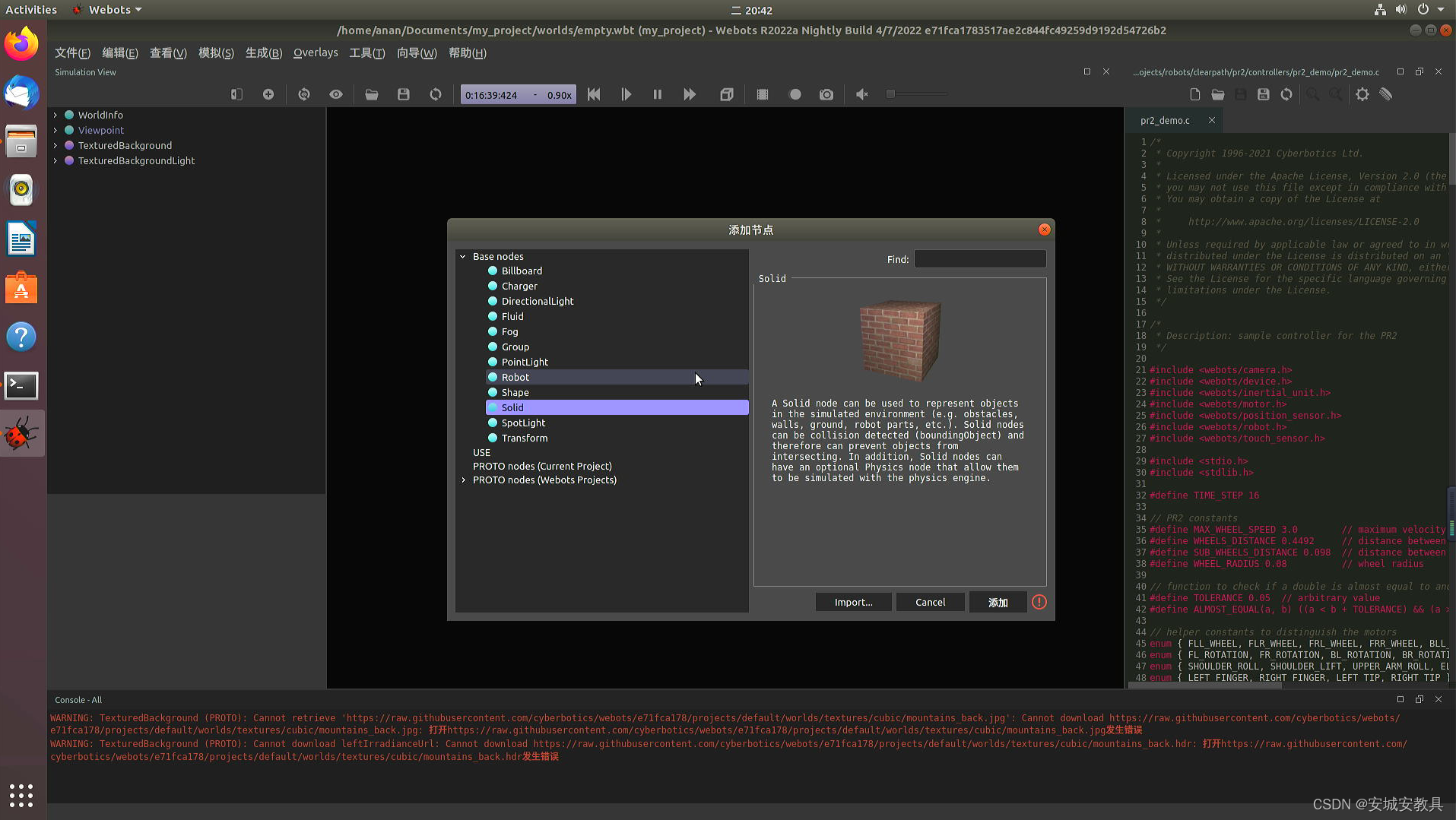Reload world using the simulation toolbar reload icon

click(x=436, y=94)
